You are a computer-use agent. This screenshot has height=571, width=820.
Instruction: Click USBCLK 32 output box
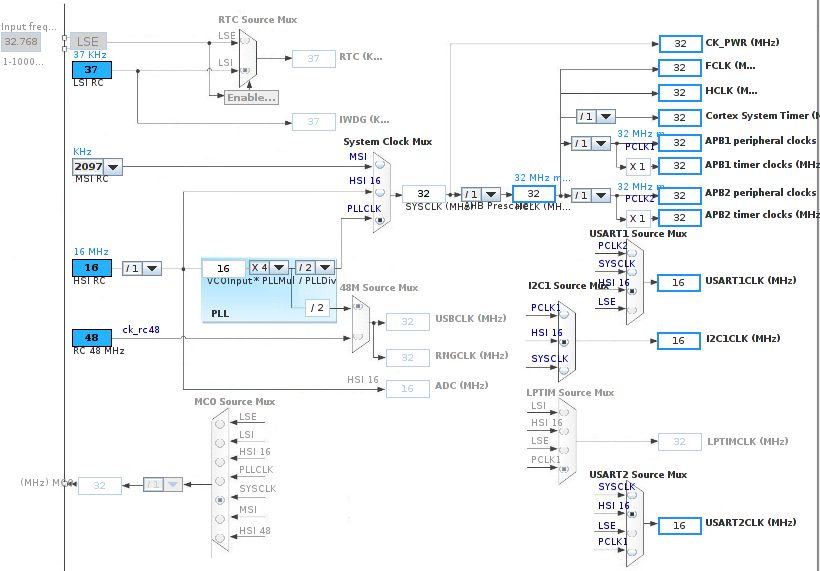pyautogui.click(x=407, y=322)
